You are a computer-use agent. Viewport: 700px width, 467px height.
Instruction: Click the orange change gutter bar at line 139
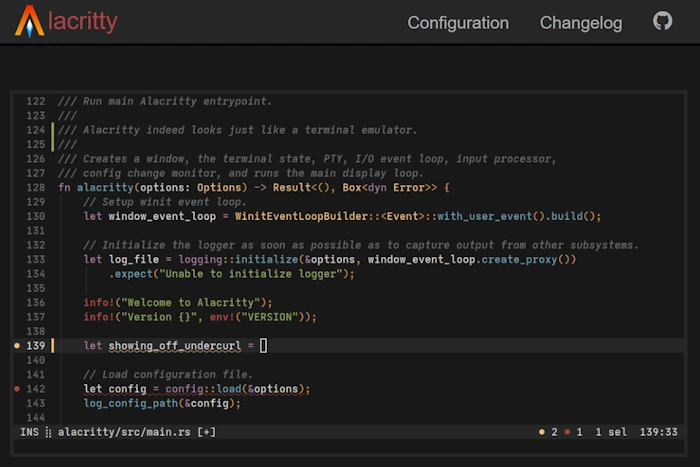(x=53, y=346)
